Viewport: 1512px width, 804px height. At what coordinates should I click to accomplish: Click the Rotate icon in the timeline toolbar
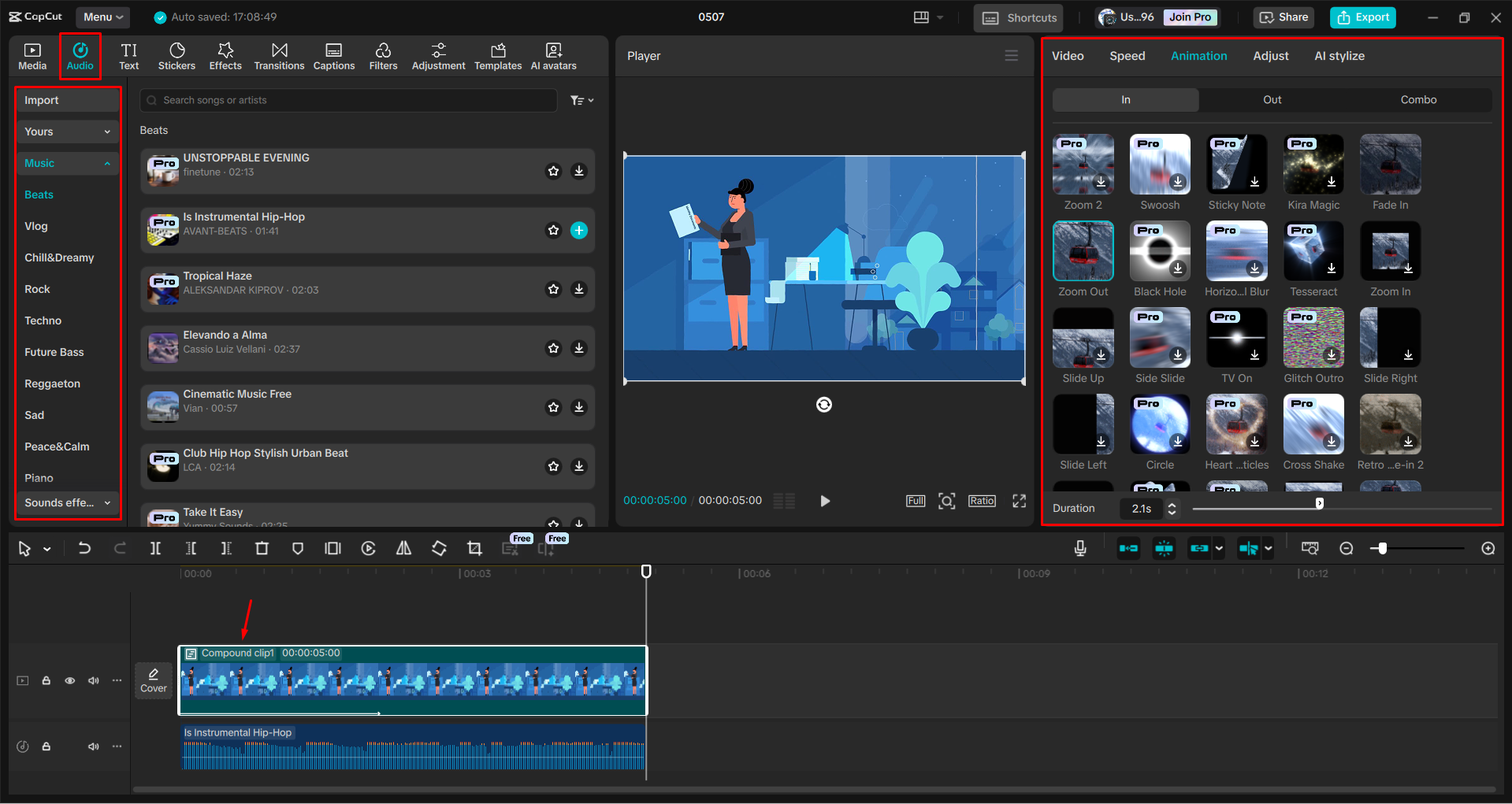[439, 548]
